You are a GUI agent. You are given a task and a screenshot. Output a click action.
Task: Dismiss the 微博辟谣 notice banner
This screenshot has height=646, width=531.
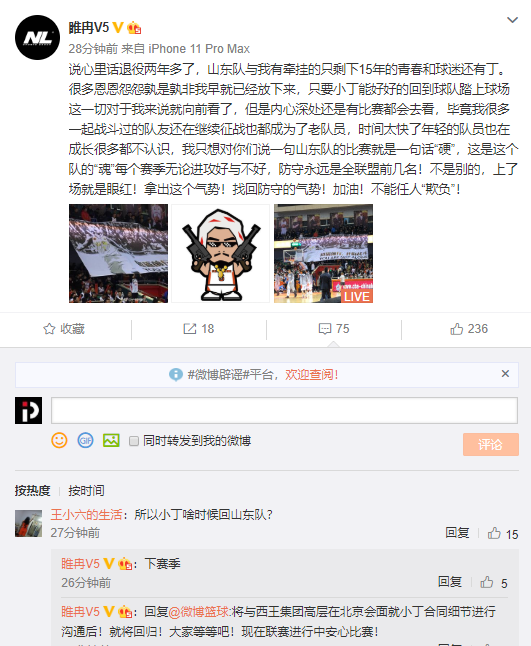click(505, 374)
